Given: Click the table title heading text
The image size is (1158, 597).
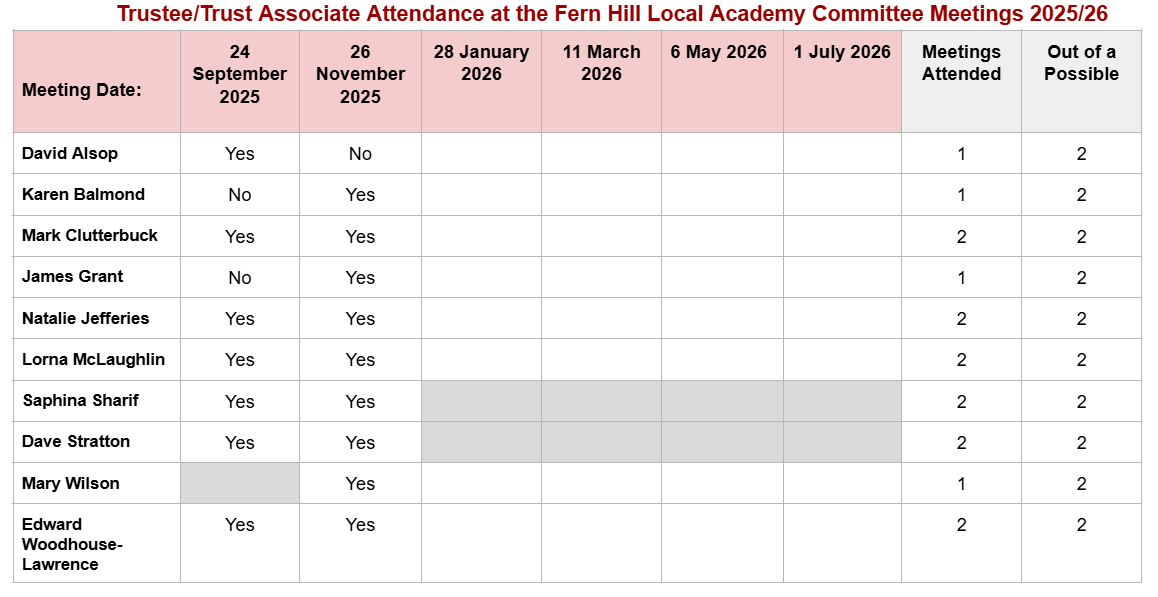Looking at the screenshot, I should pyautogui.click(x=612, y=14).
